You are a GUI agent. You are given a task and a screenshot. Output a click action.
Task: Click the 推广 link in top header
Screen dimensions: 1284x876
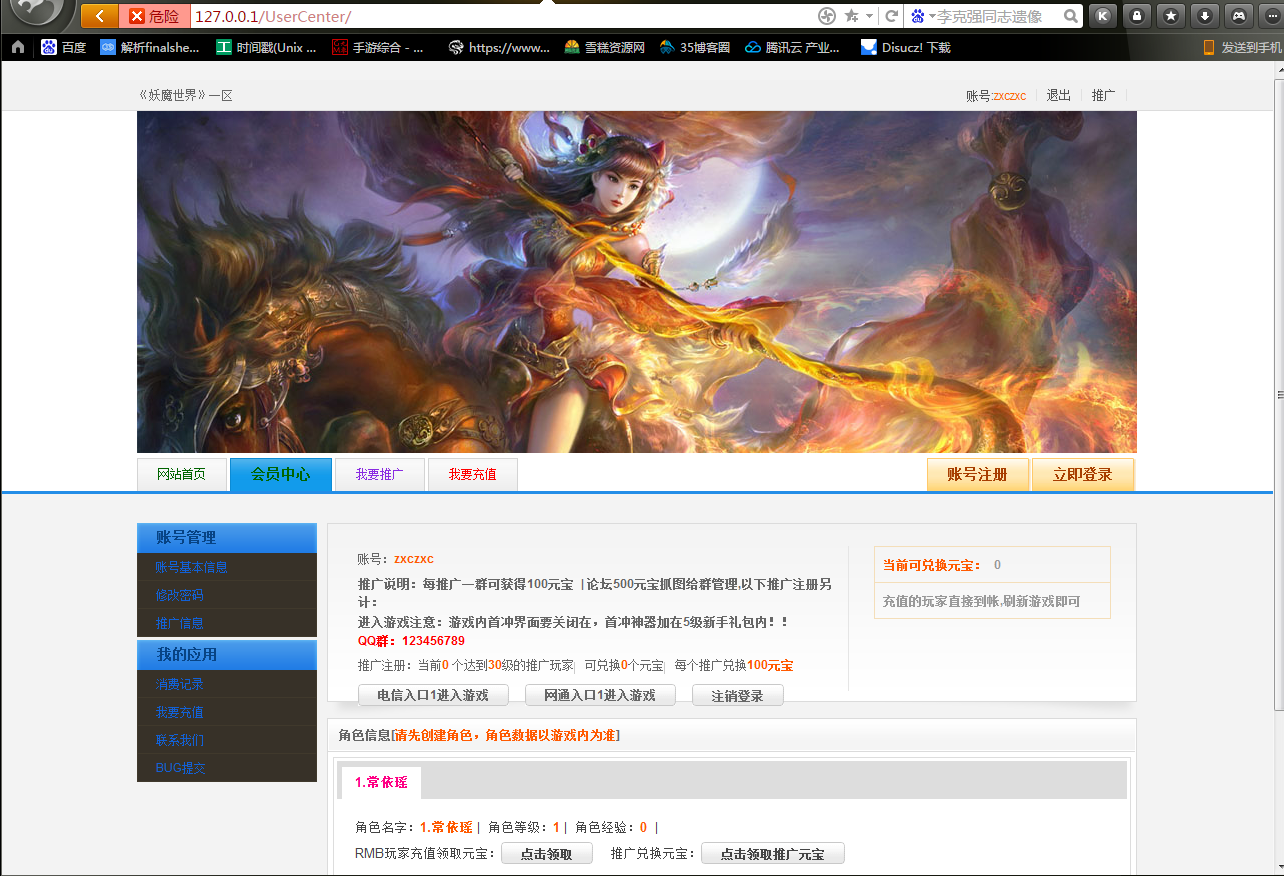click(1103, 96)
